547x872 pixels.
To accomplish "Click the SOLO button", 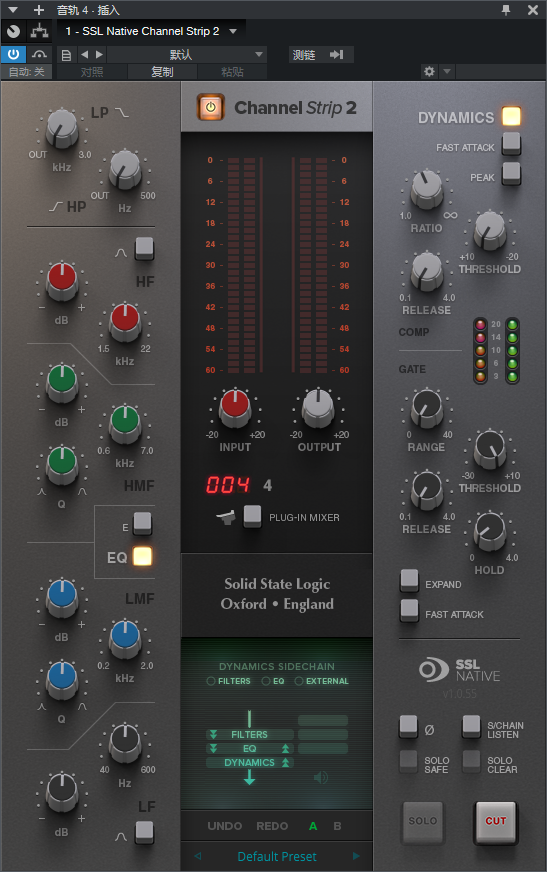I will tap(423, 821).
